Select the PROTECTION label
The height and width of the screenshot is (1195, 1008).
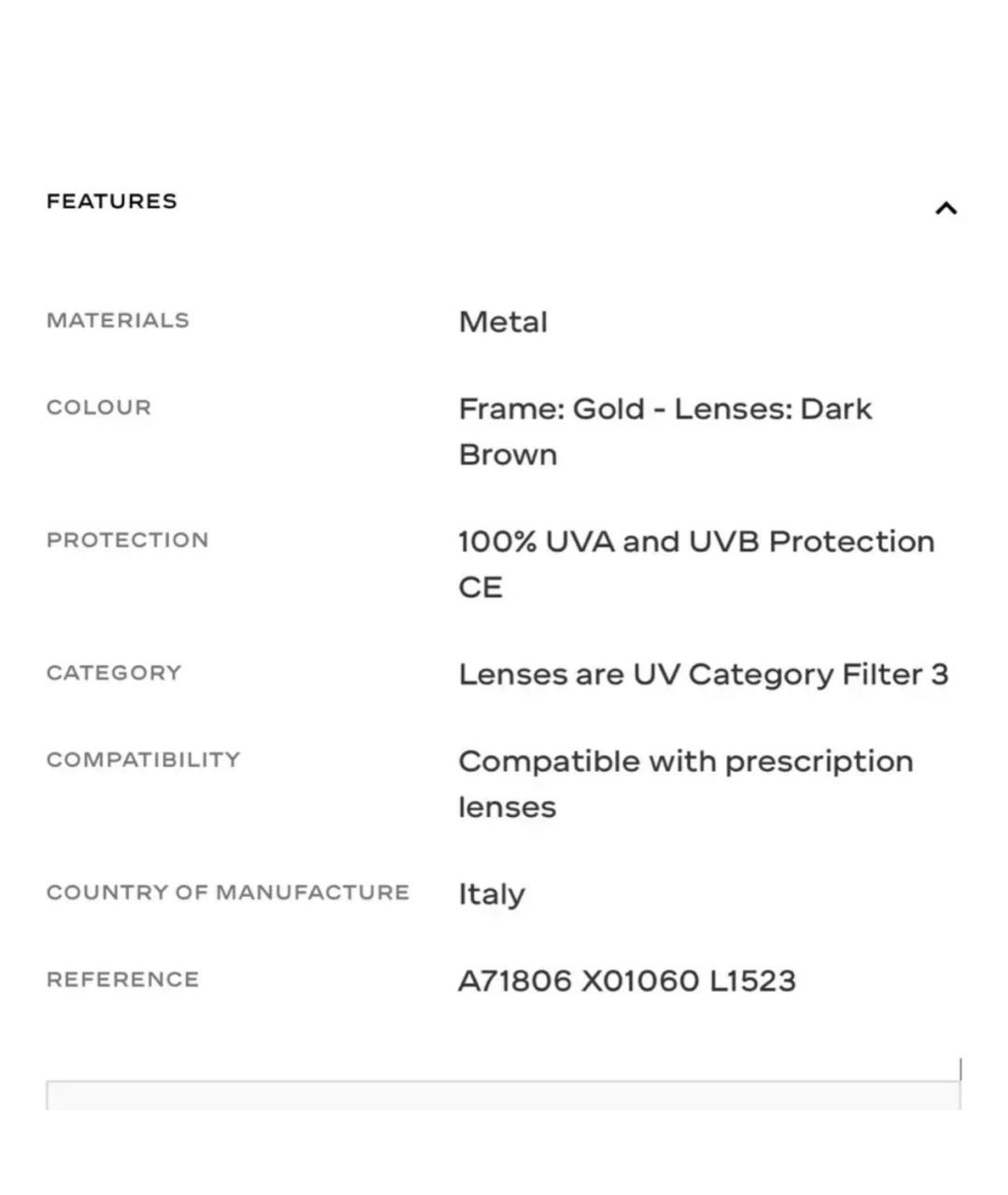coord(128,540)
